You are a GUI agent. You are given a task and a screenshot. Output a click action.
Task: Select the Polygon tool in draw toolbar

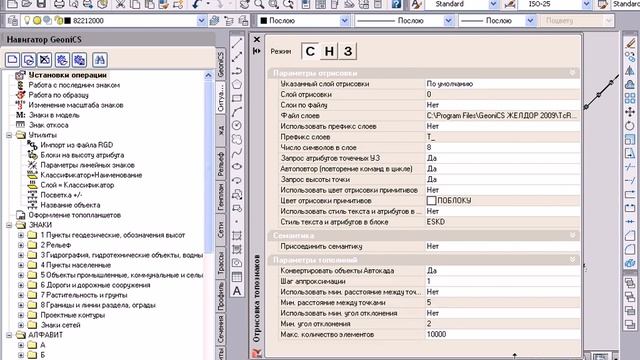click(x=237, y=84)
